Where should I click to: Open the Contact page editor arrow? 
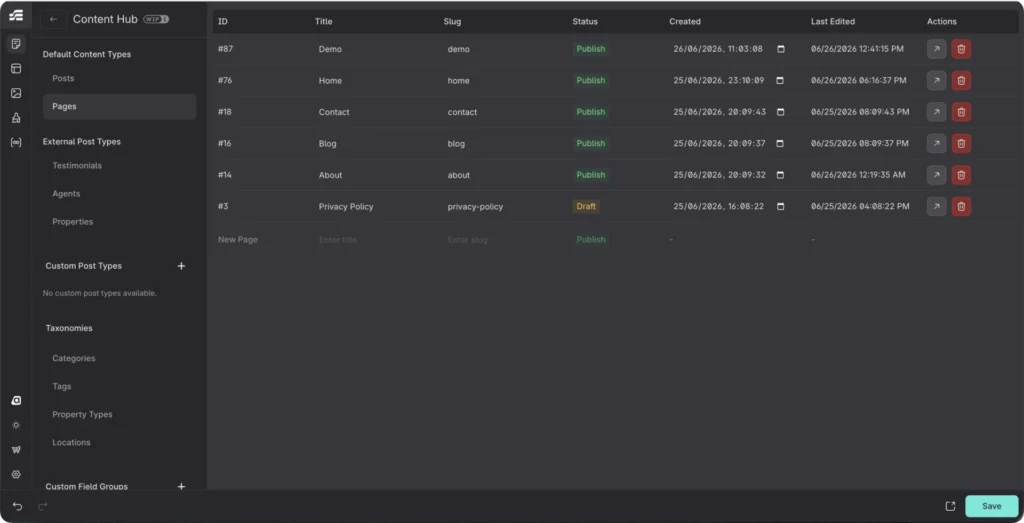coord(936,112)
